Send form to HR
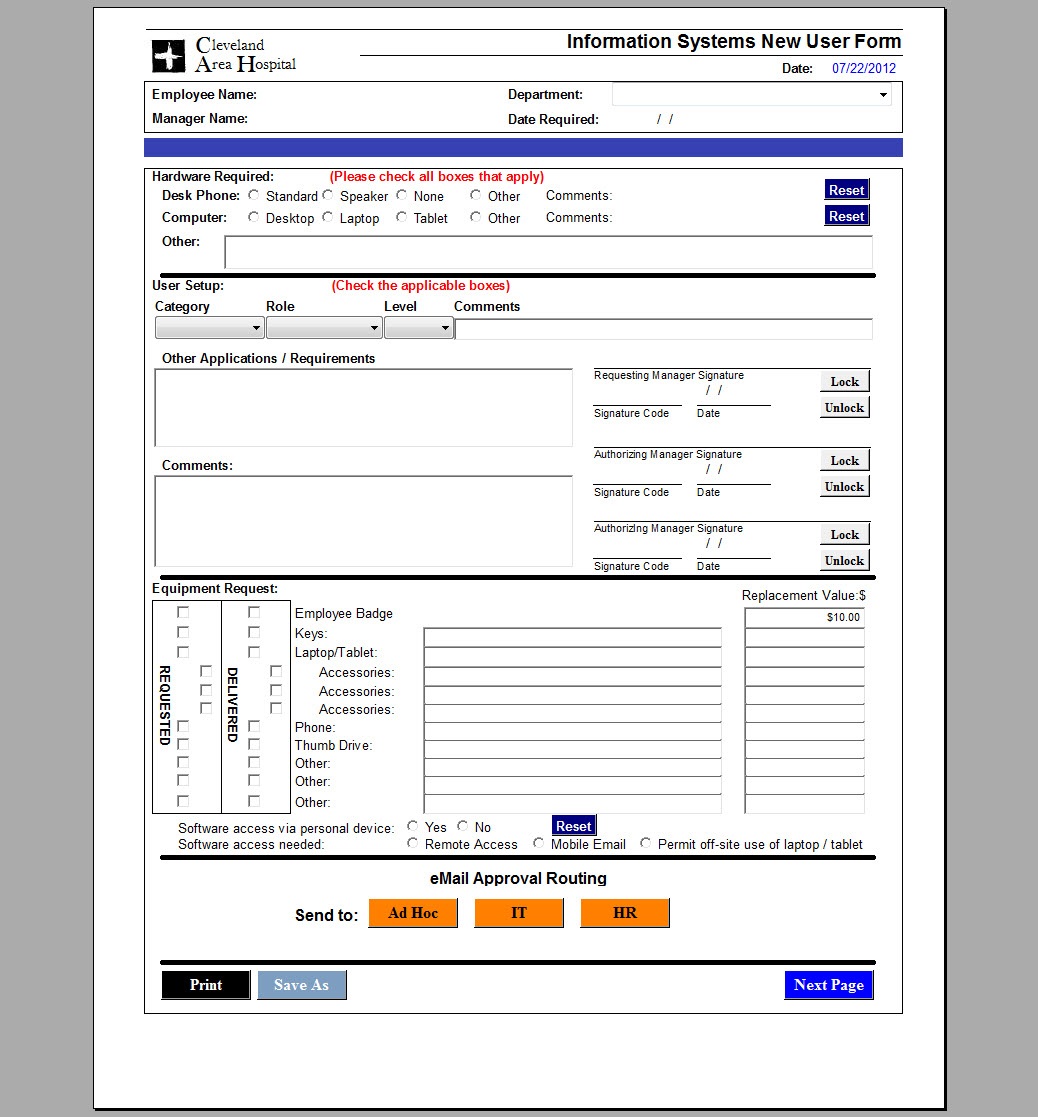The height and width of the screenshot is (1117, 1038). 625,913
